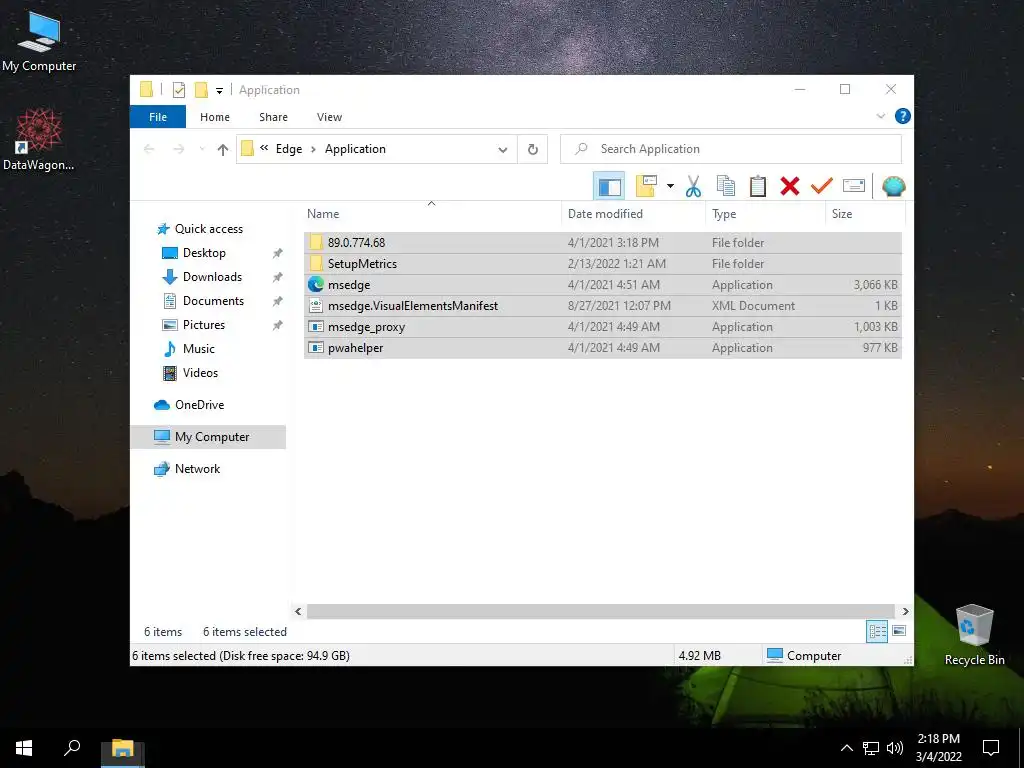The height and width of the screenshot is (768, 1024).
Task: Click the scrollbar right arrow
Action: tap(905, 611)
